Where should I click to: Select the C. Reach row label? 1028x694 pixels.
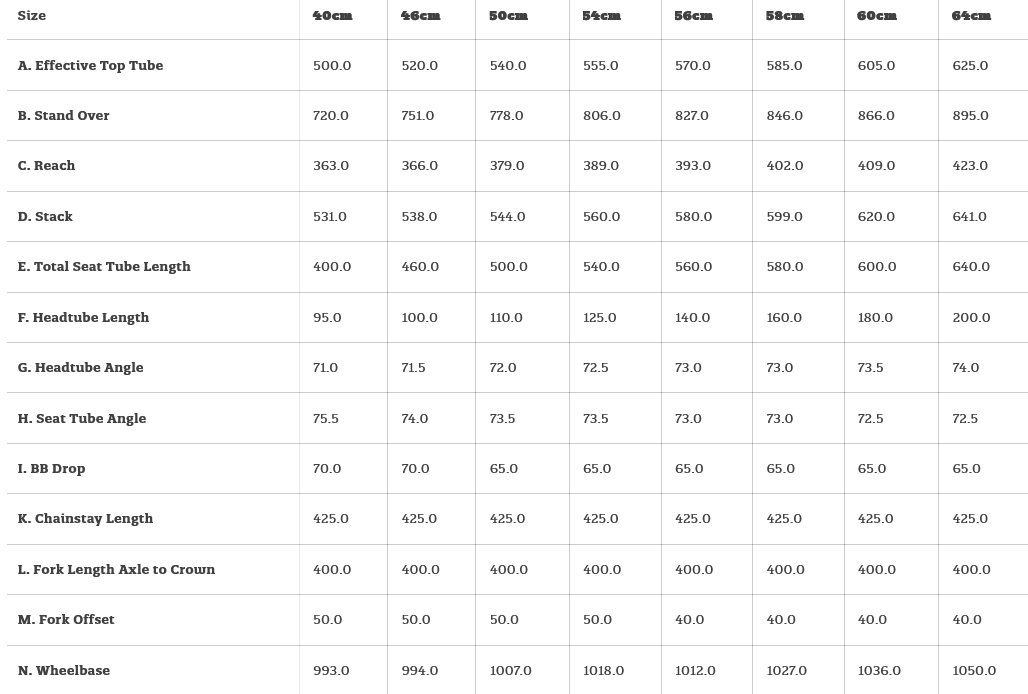tap(46, 166)
